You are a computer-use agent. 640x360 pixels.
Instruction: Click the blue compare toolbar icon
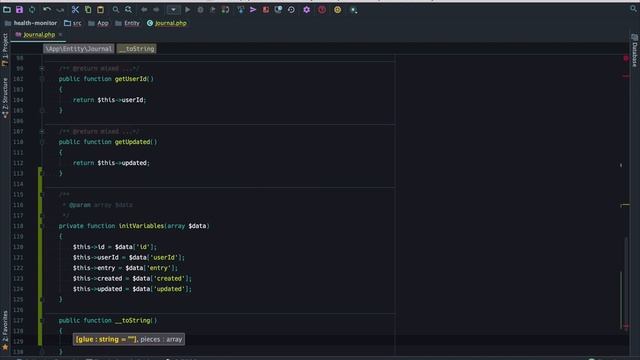click(x=278, y=9)
